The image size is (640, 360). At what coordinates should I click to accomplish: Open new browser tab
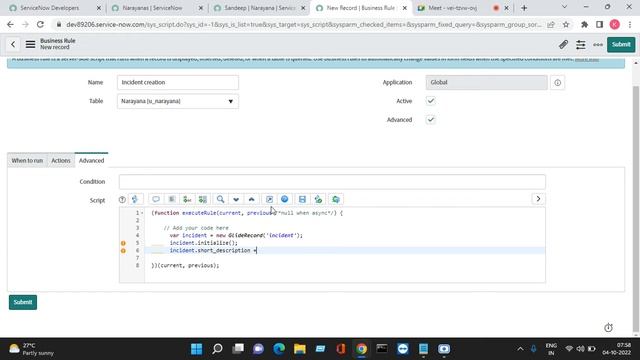(524, 8)
